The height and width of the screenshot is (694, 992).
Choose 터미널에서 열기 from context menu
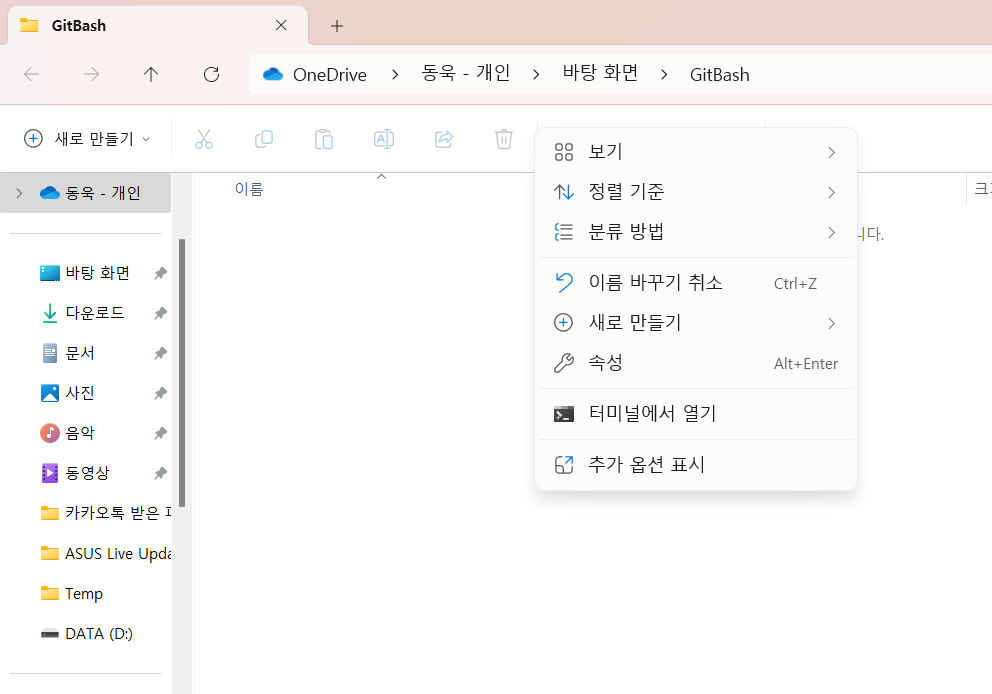pos(696,414)
